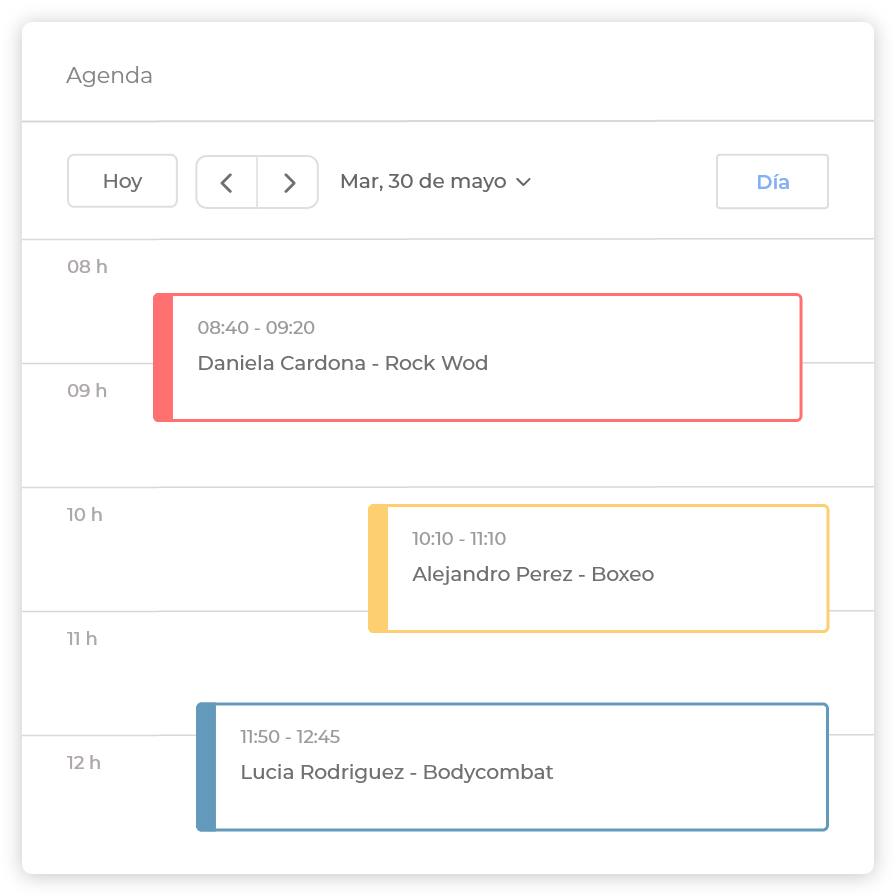Select the 11 h time slot label
Viewport: 896px width, 896px height.
(x=82, y=639)
